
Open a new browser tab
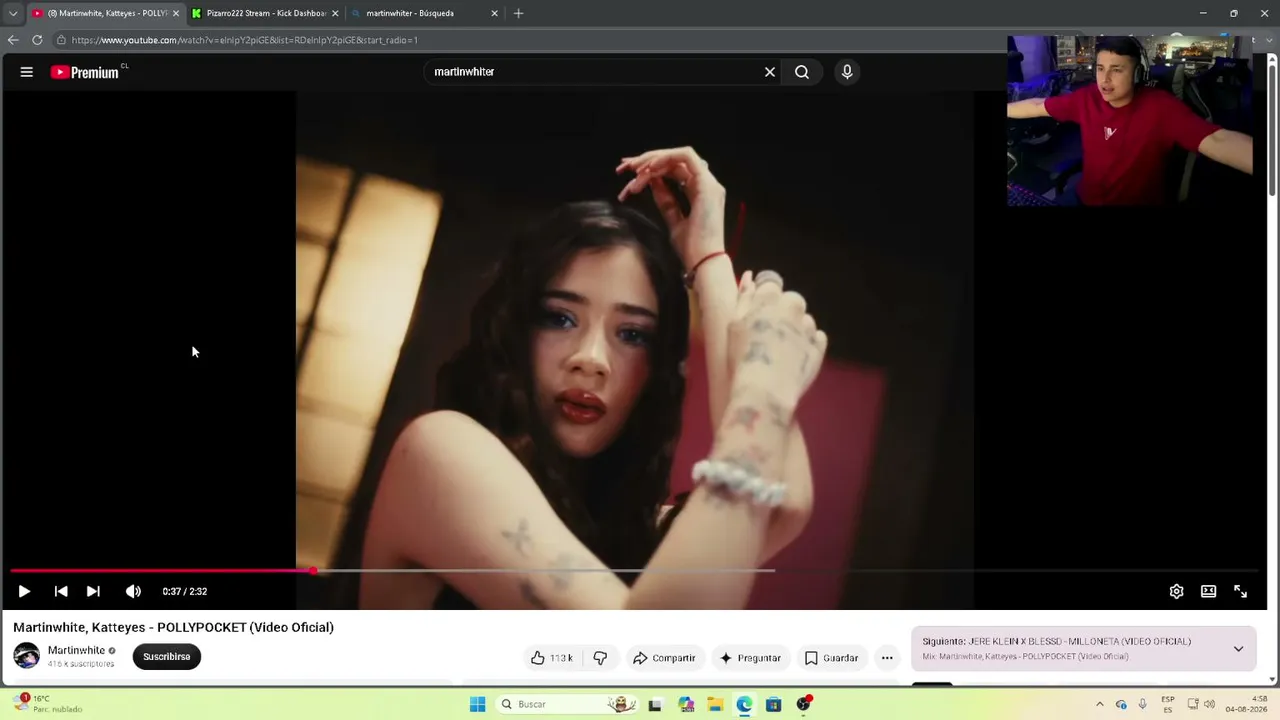pyautogui.click(x=518, y=13)
